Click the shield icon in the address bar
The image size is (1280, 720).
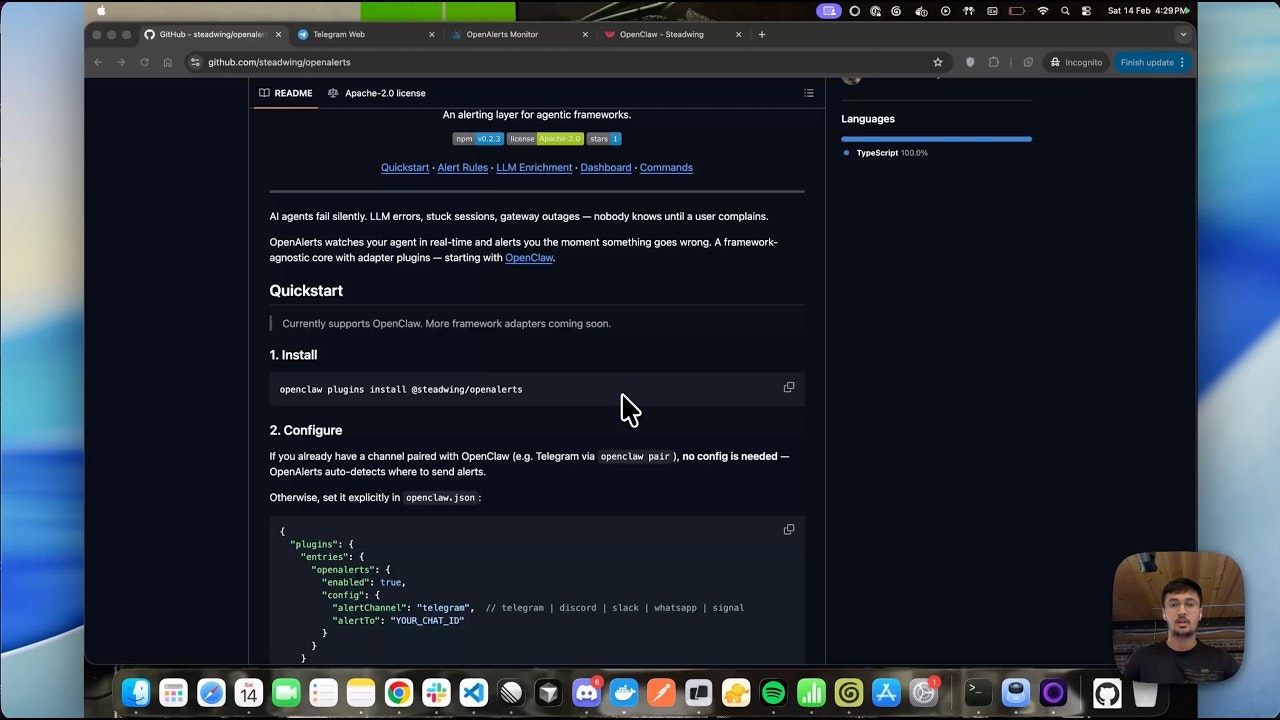click(x=970, y=62)
